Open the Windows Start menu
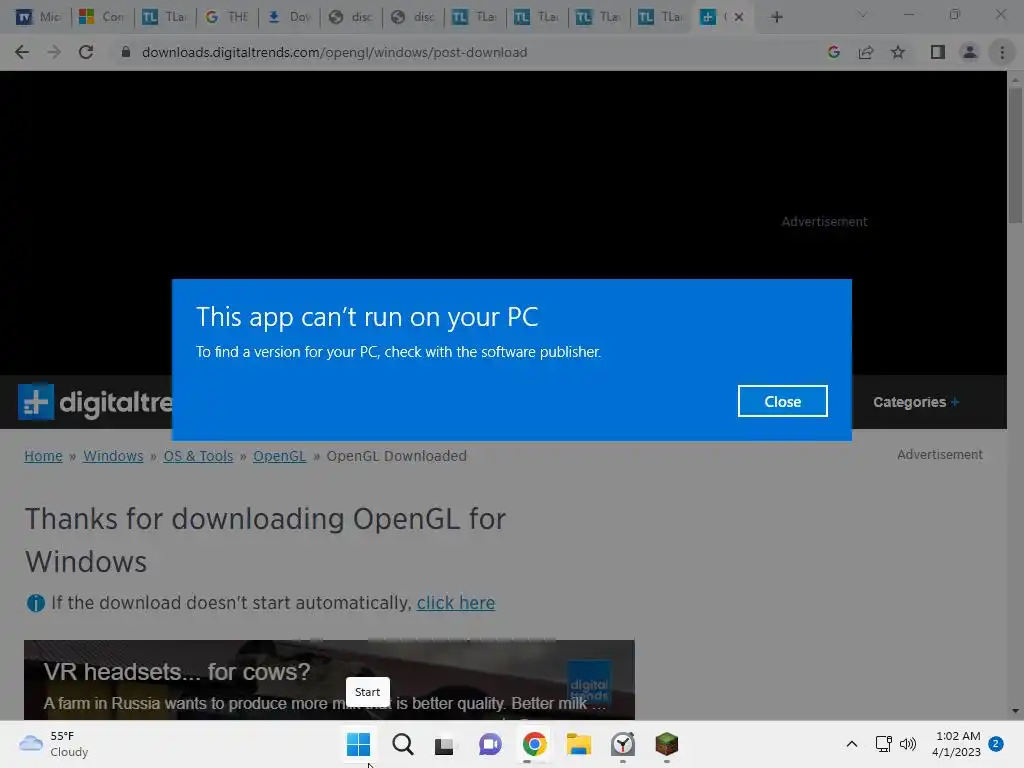This screenshot has width=1024, height=768. pos(359,744)
